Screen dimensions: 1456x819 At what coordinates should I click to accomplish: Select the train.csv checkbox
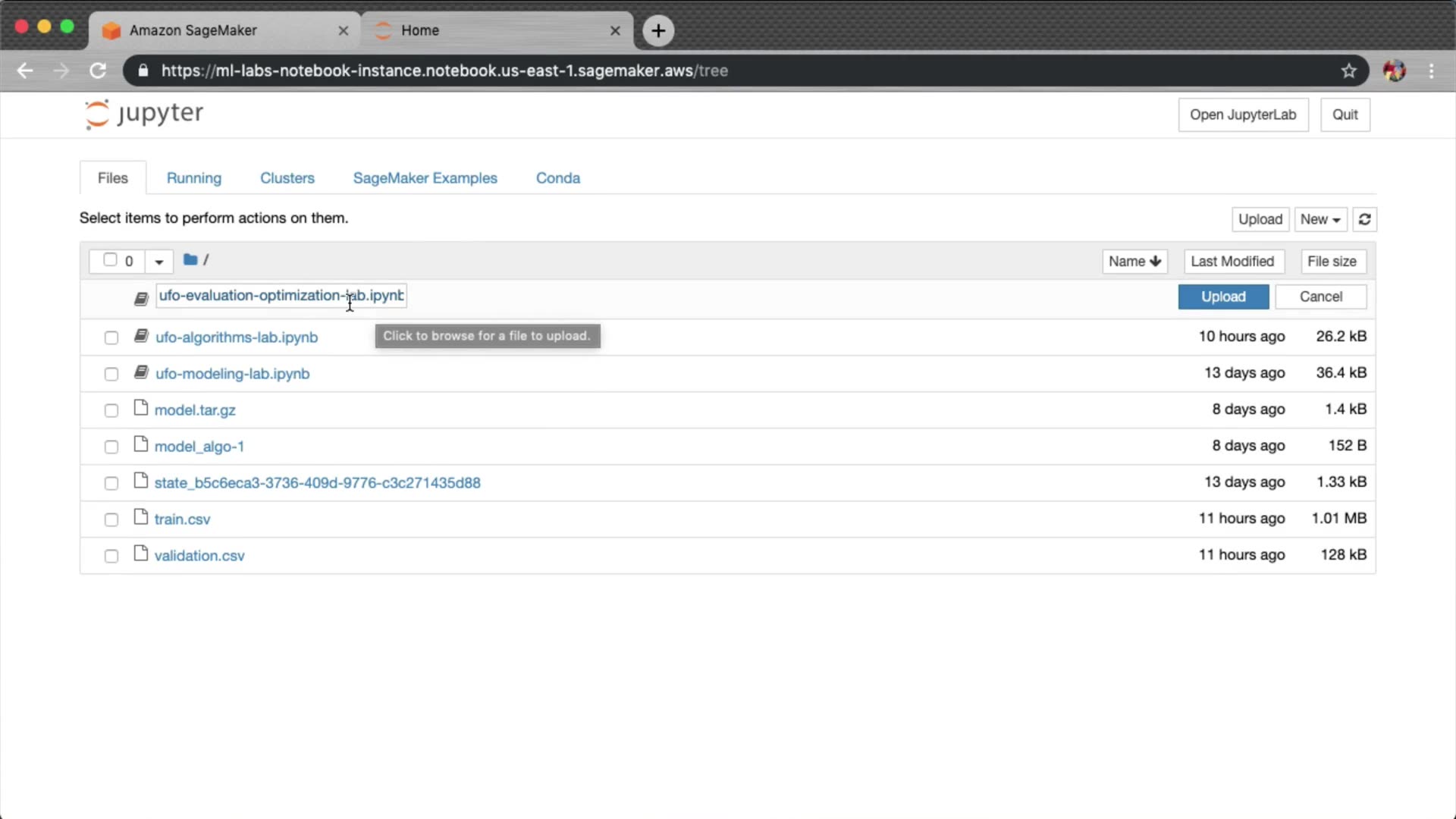[x=111, y=519]
